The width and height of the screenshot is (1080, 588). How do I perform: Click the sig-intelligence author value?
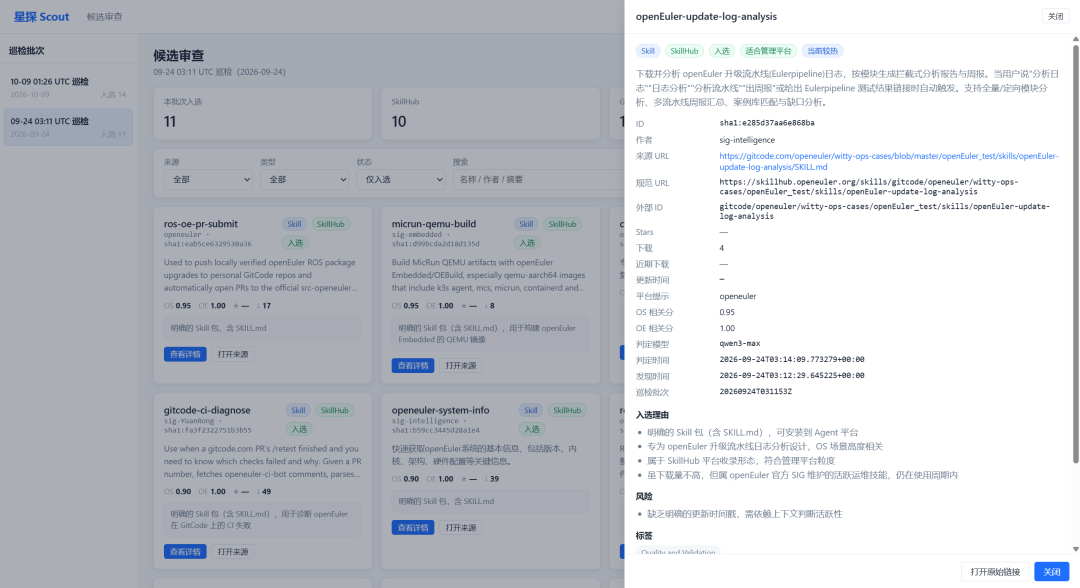pos(747,140)
